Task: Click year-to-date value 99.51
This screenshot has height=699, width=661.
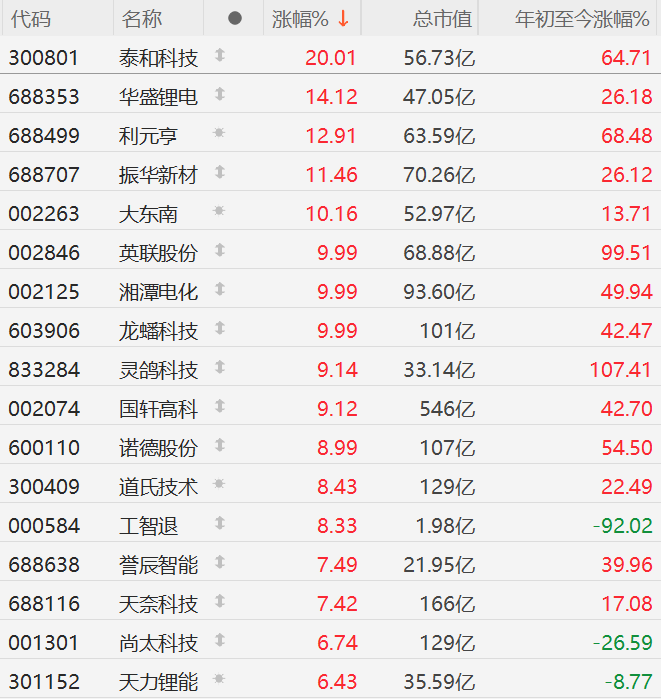Action: [626, 253]
